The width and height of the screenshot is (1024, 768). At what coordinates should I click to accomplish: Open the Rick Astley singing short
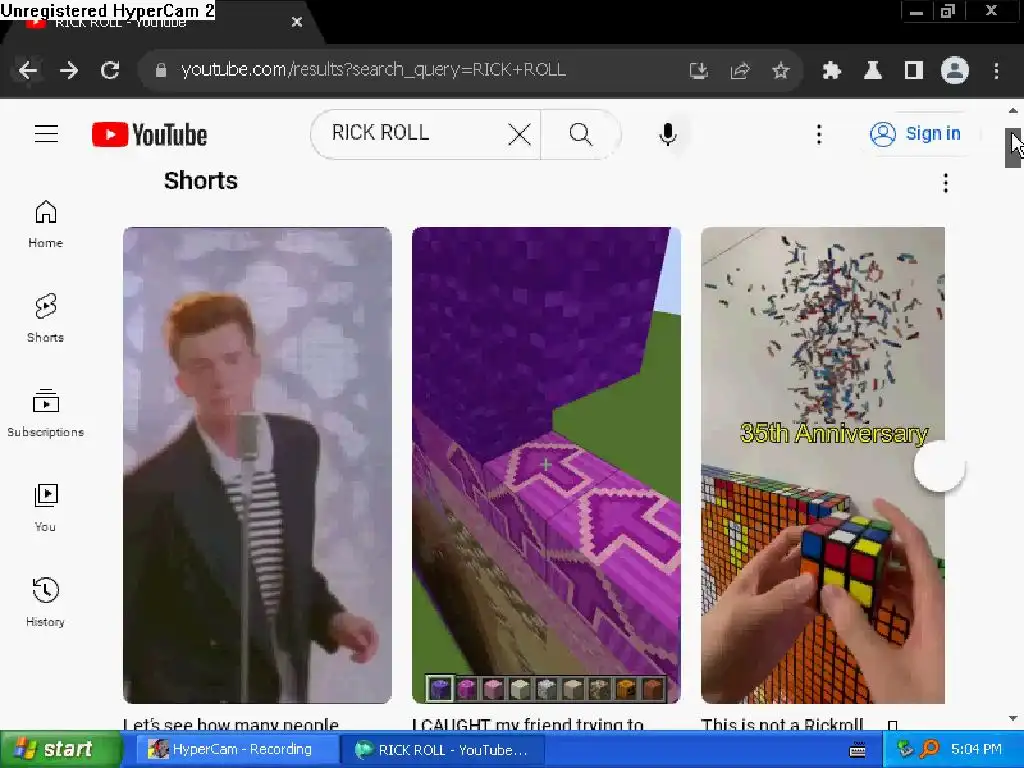tap(257, 465)
